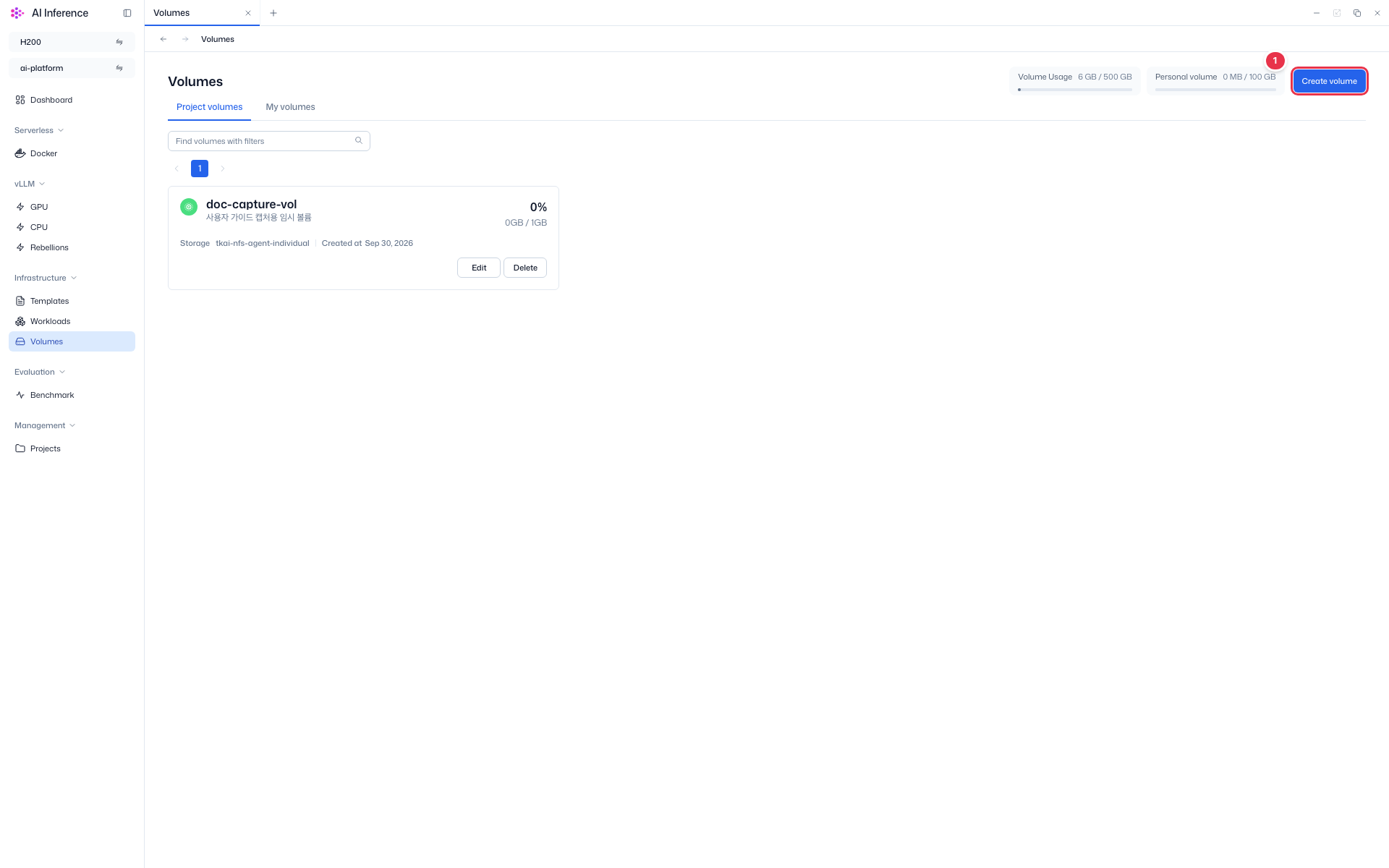Screen dimensions: 1389x868
Task: Go forward with the right arrow
Action: coord(185,39)
